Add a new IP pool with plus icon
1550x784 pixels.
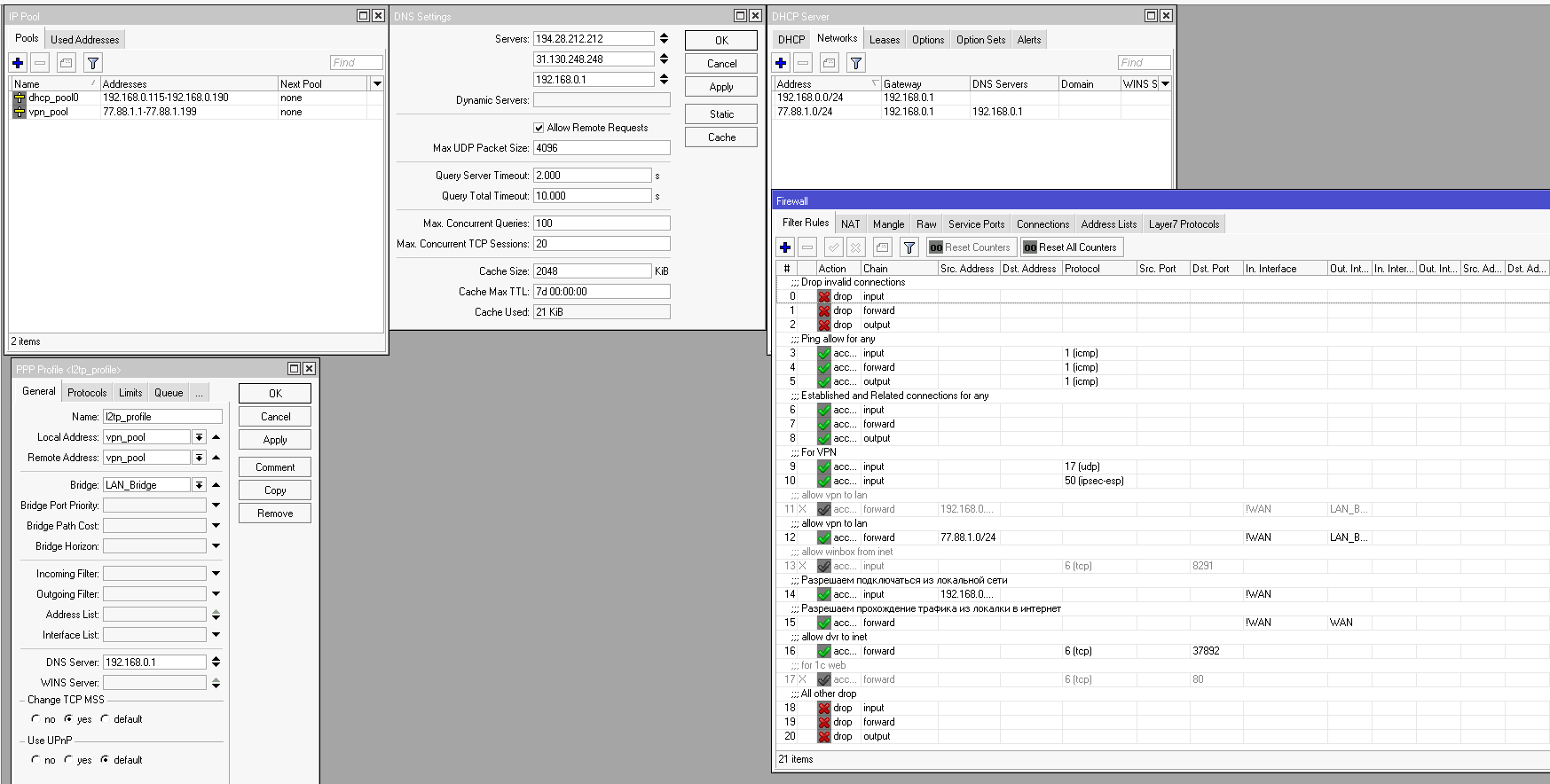[18, 63]
